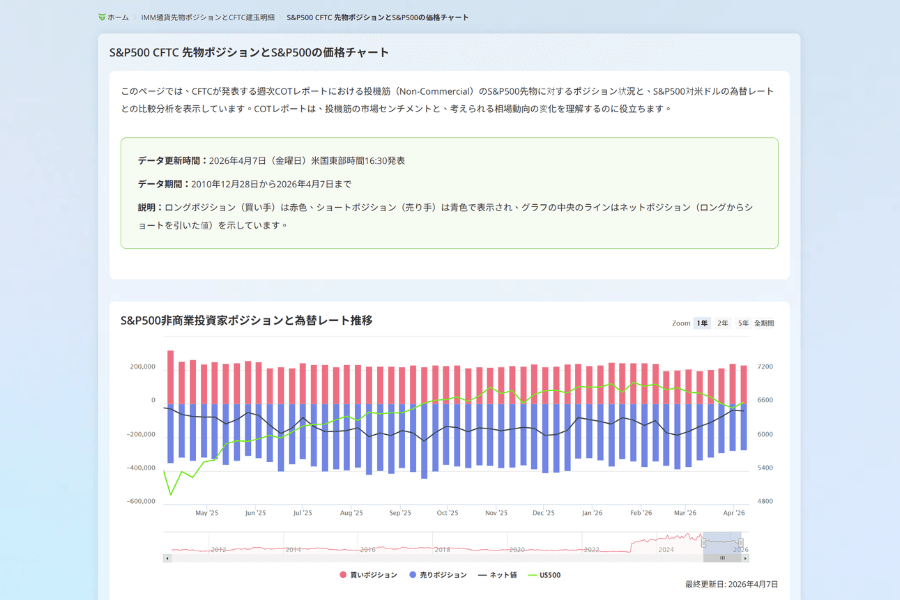Select the 全期間 zoom option

765,323
